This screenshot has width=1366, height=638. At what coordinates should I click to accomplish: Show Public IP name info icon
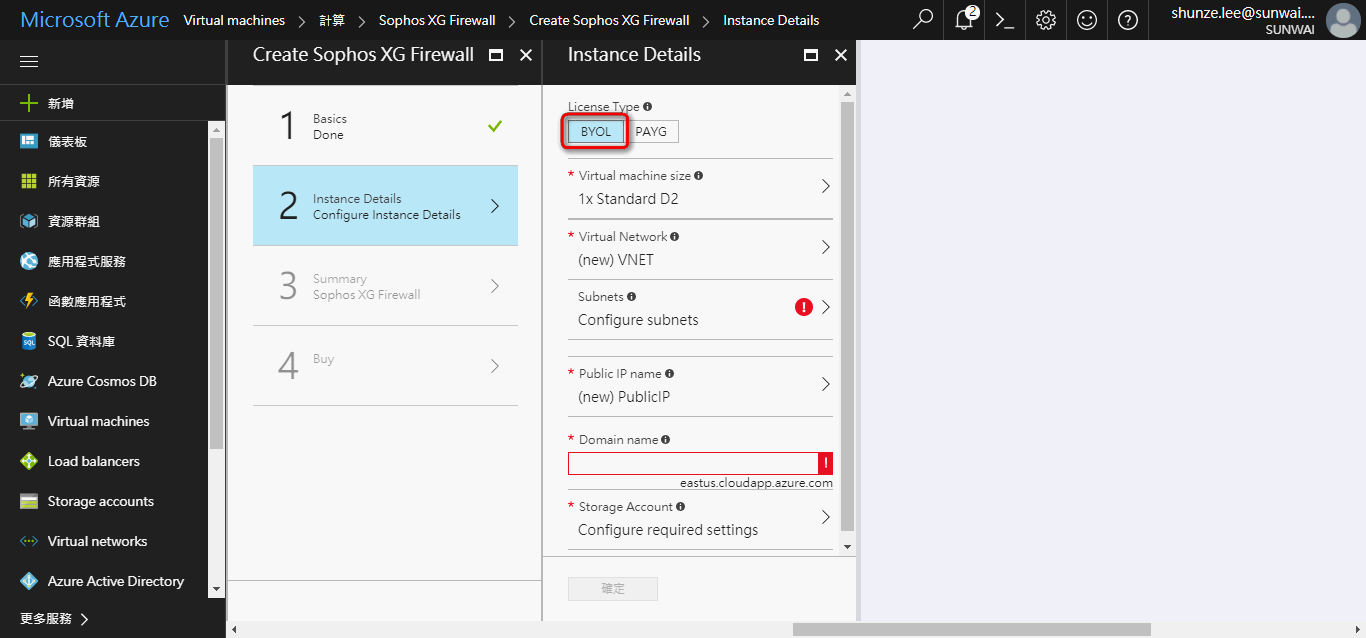tap(669, 373)
